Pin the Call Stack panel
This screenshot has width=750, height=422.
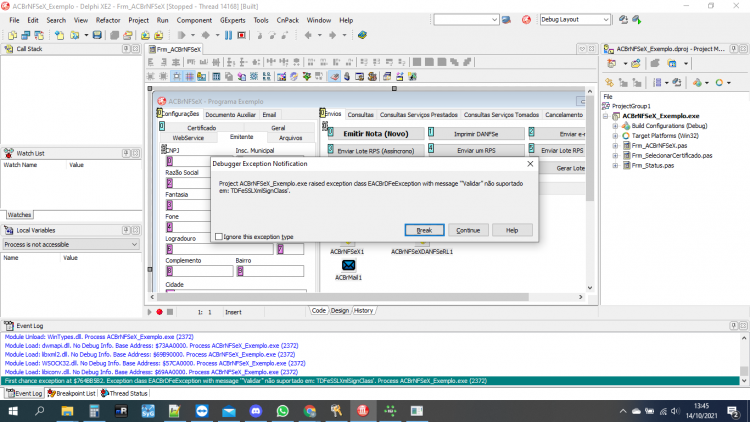pos(126,49)
